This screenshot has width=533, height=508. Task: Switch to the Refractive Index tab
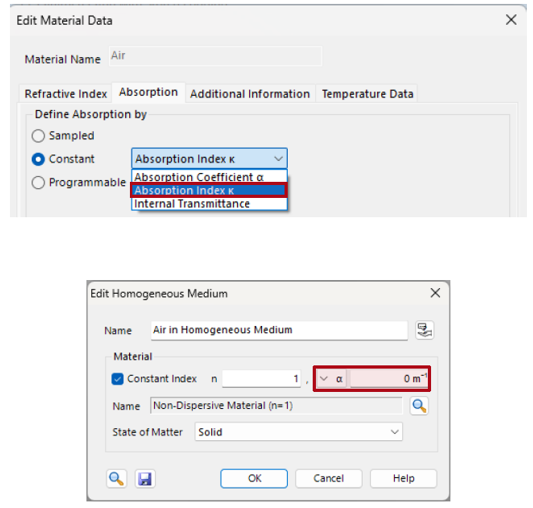click(66, 94)
